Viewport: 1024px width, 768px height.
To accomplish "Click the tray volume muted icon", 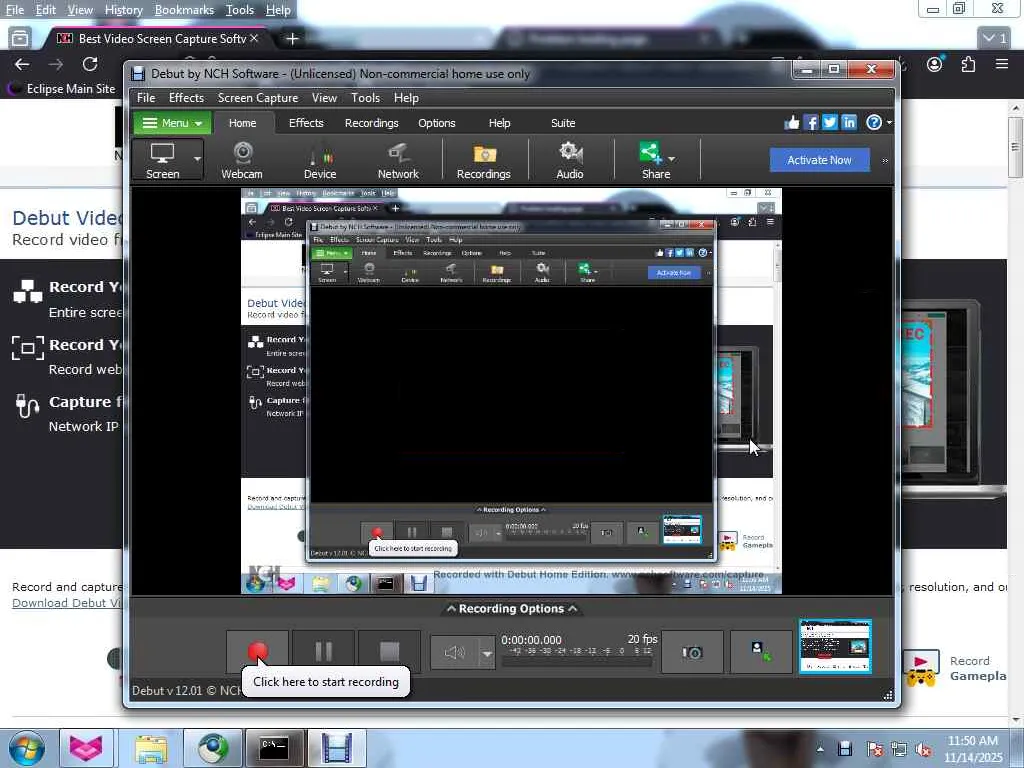I will point(923,749).
